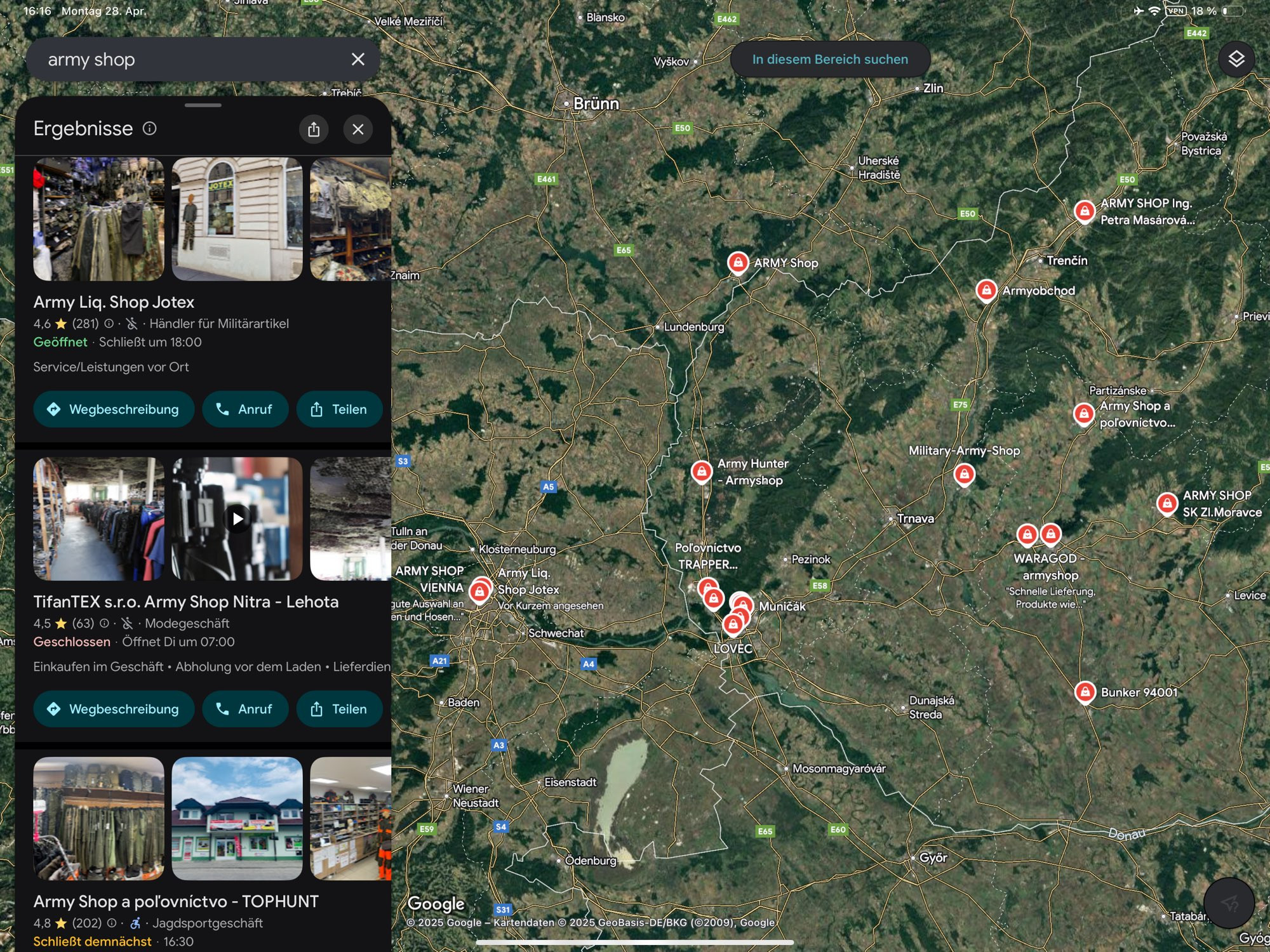The width and height of the screenshot is (1270, 952).
Task: Call TifanTEX Army Shop Nitra
Action: click(245, 709)
